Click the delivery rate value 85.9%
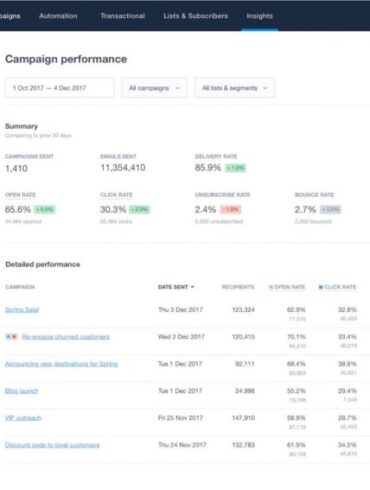The height and width of the screenshot is (490, 370). [x=208, y=168]
